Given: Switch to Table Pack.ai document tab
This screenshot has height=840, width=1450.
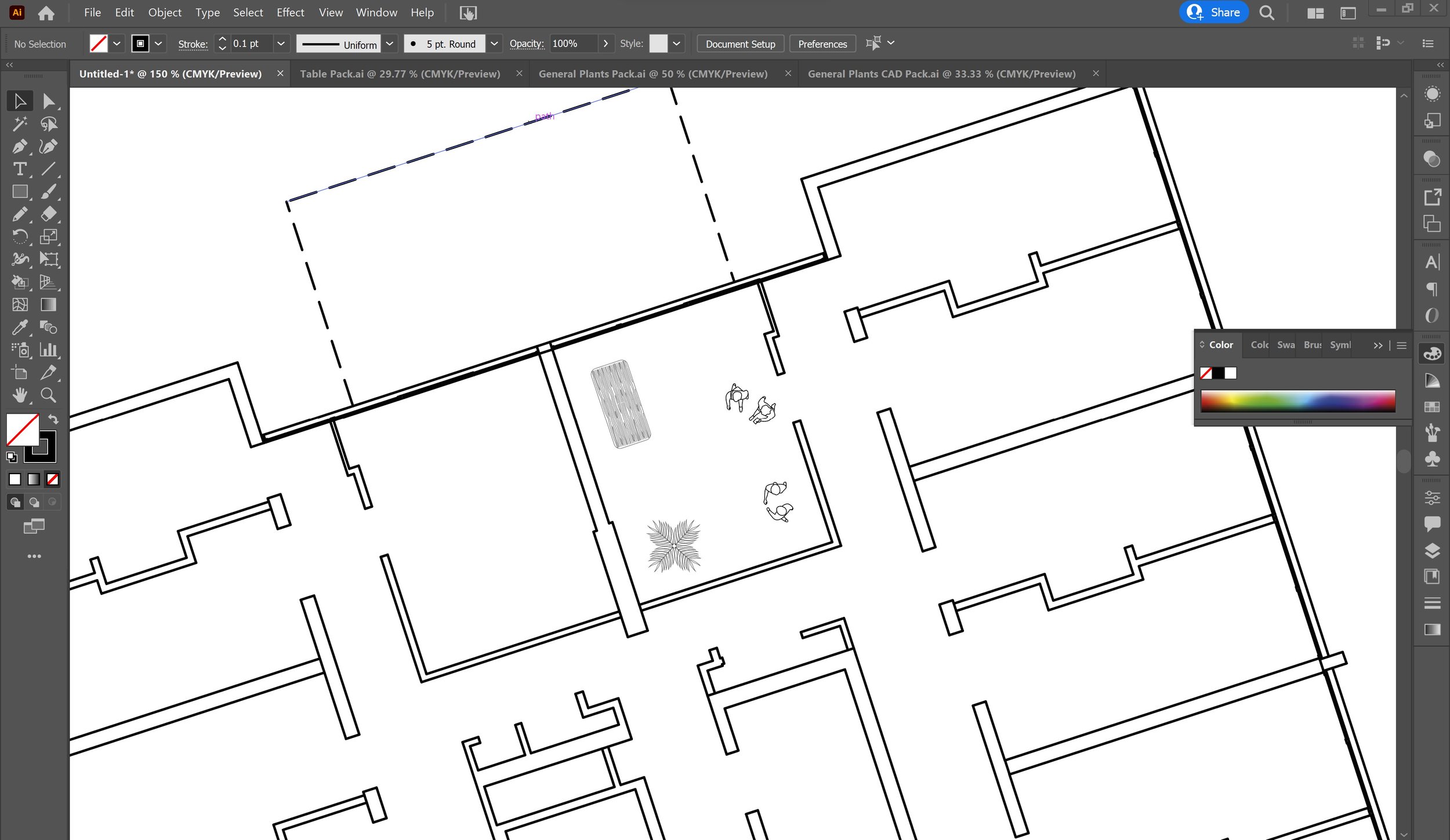Looking at the screenshot, I should [x=400, y=74].
